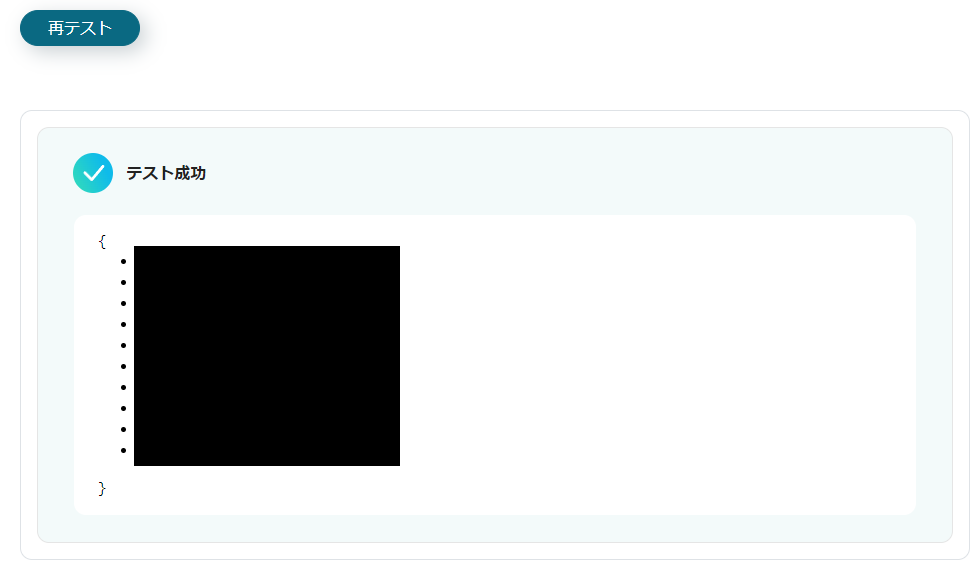Click the ninth bullet in result list
Screen dimensions: 970x568
point(124,429)
